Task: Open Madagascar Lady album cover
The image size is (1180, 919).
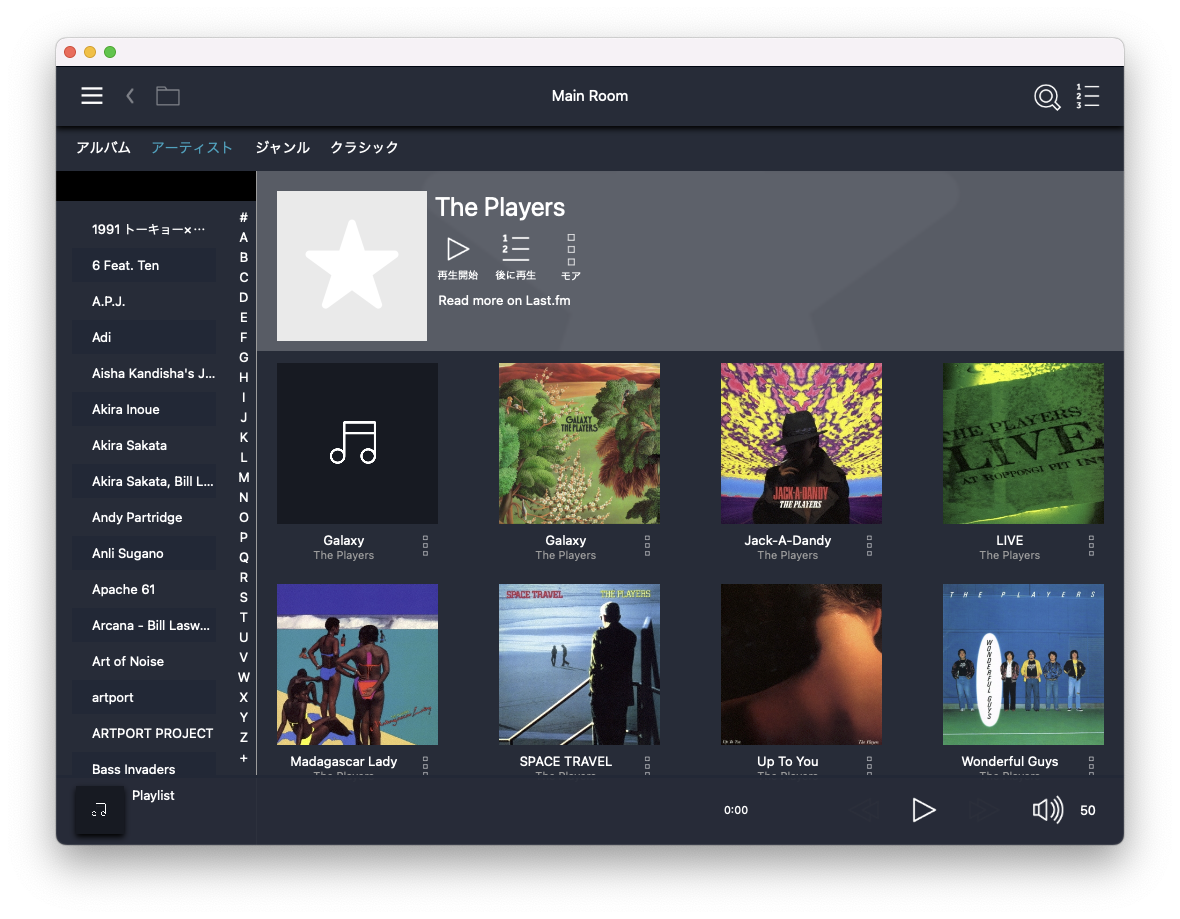Action: click(x=357, y=665)
